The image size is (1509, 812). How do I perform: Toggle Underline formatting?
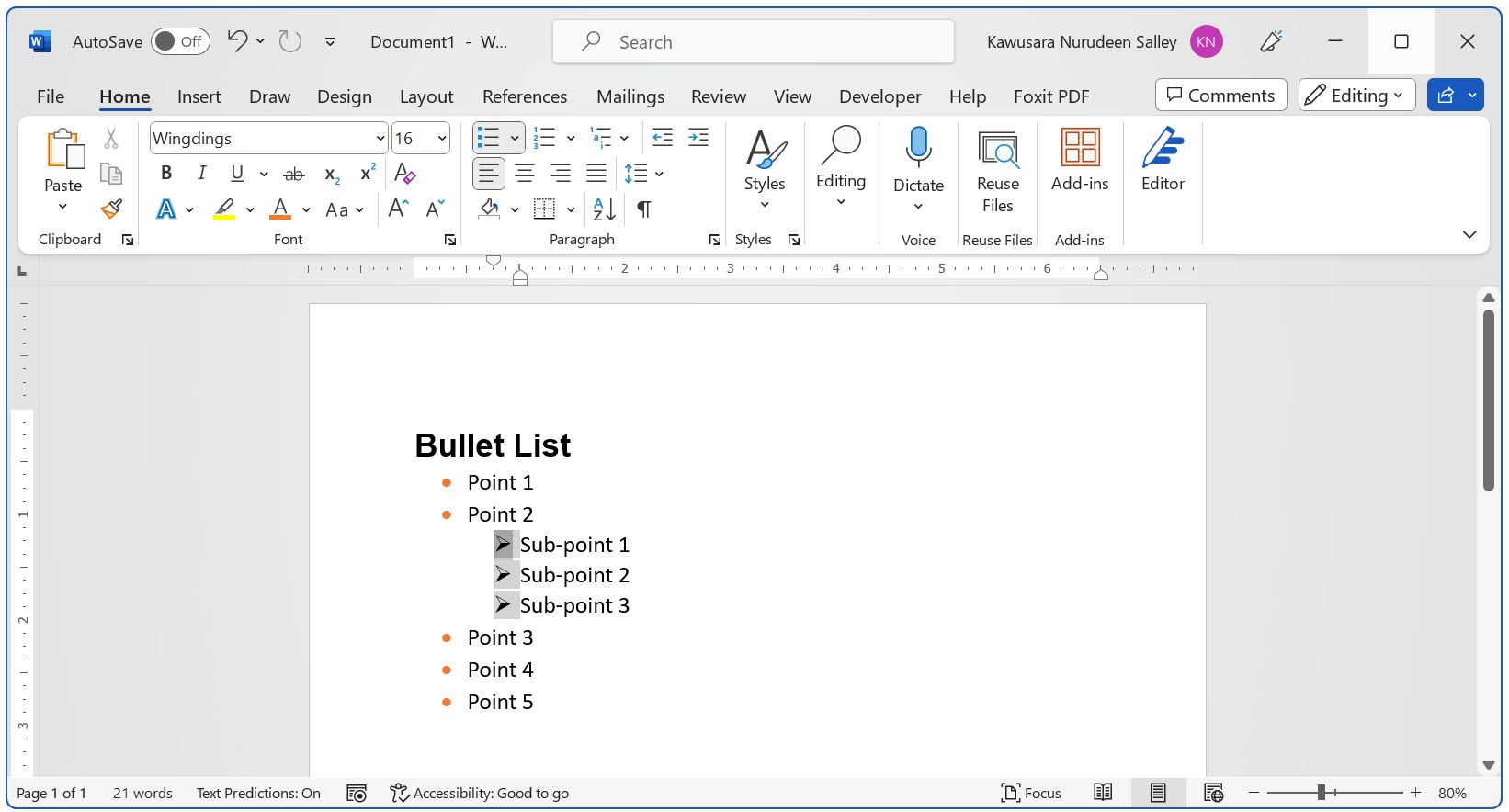click(237, 173)
